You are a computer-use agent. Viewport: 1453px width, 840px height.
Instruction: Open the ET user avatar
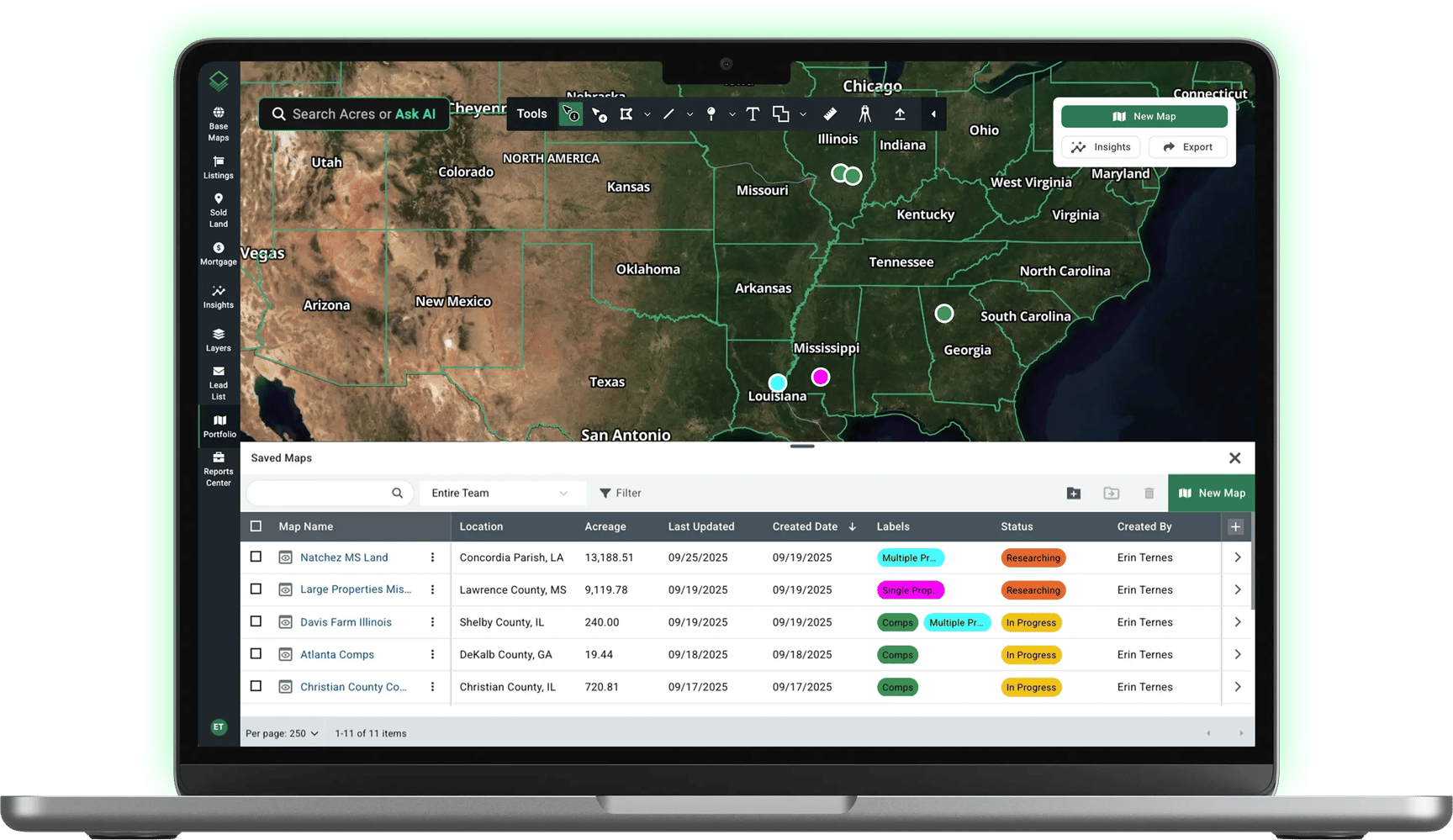tap(219, 727)
